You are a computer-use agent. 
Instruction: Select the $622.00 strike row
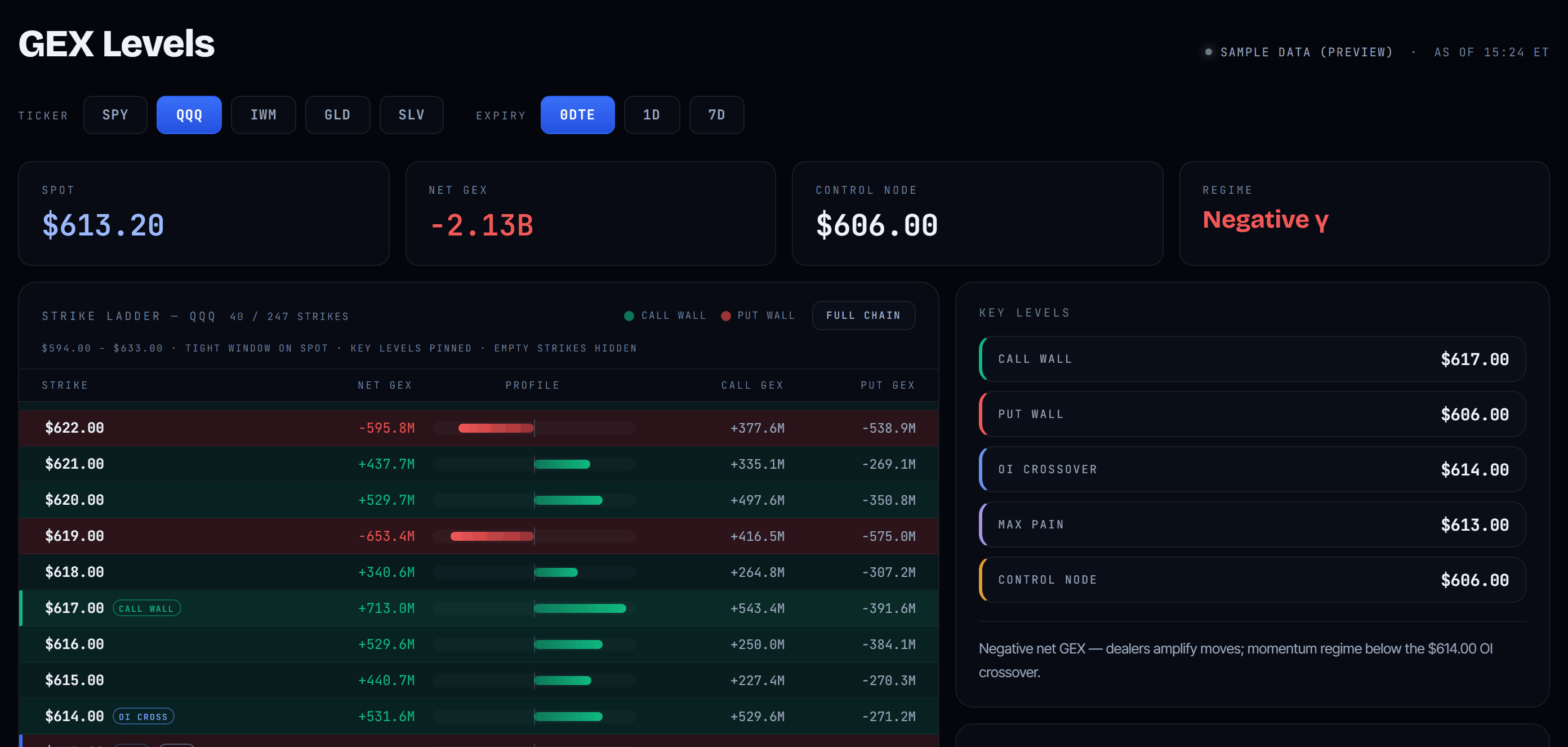coord(478,428)
